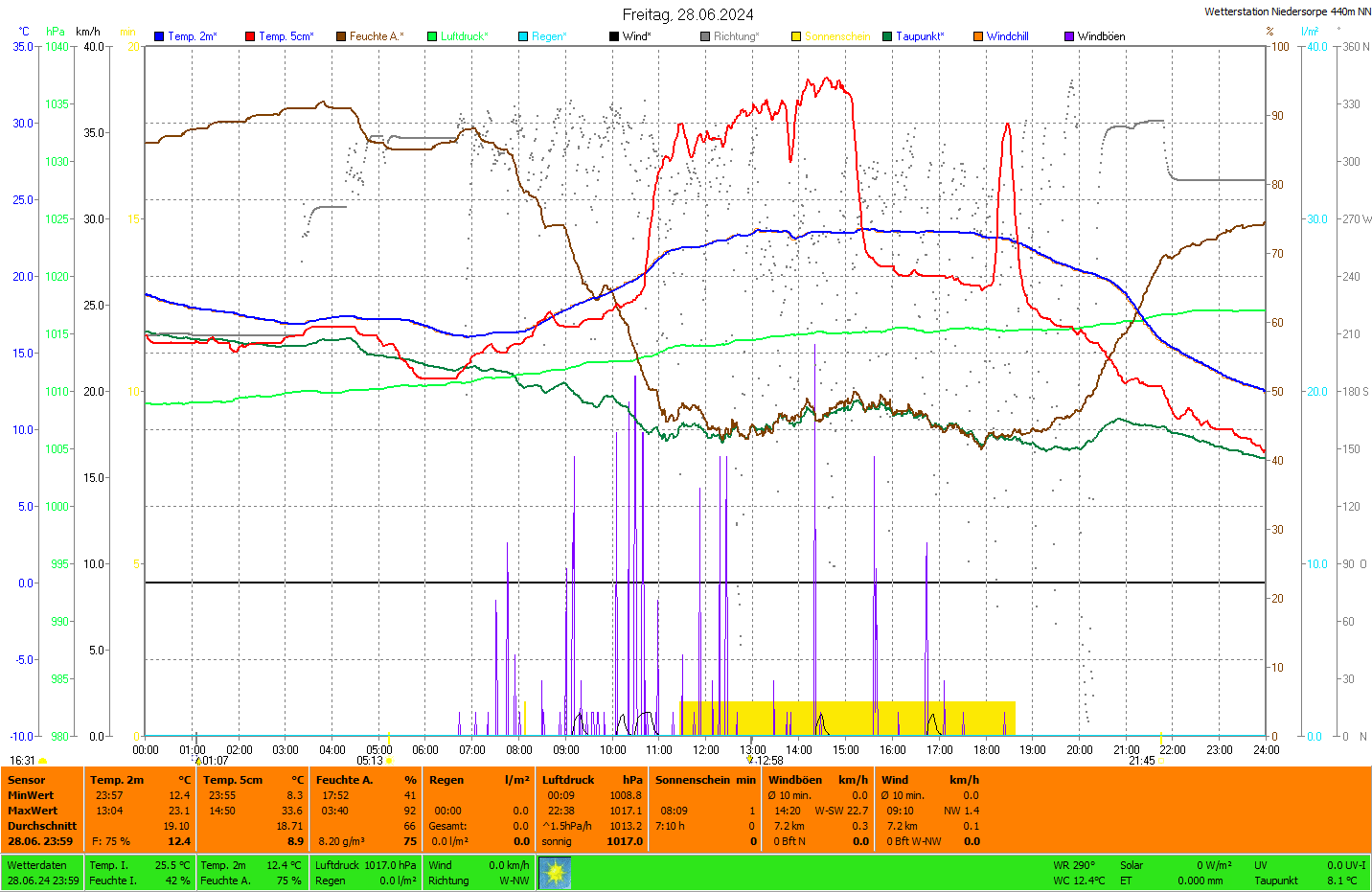This screenshot has width=1372, height=892.
Task: Click the Luftdruck header in statistics table
Action: 568,780
